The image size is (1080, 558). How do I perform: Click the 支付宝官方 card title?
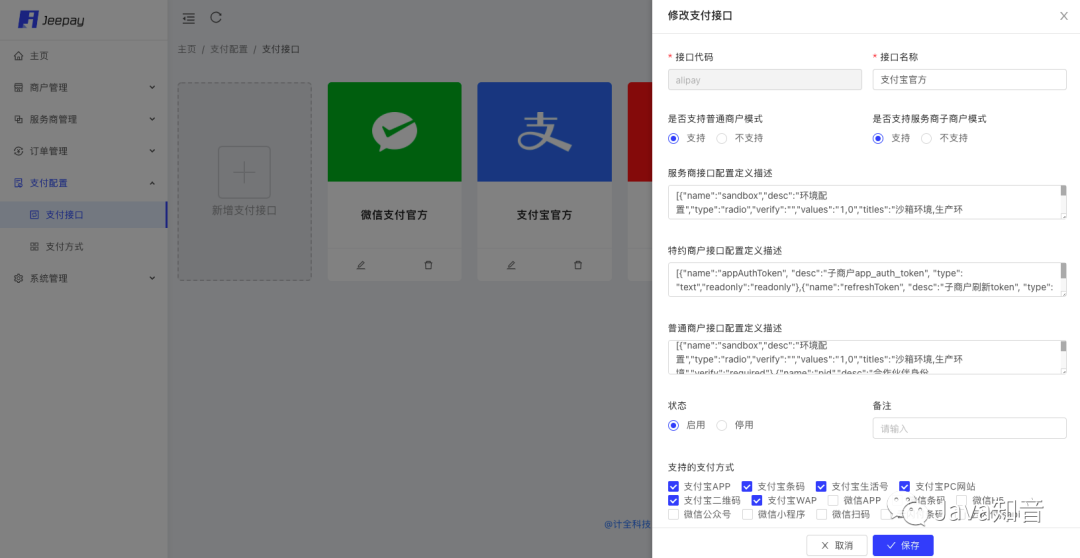(x=544, y=215)
